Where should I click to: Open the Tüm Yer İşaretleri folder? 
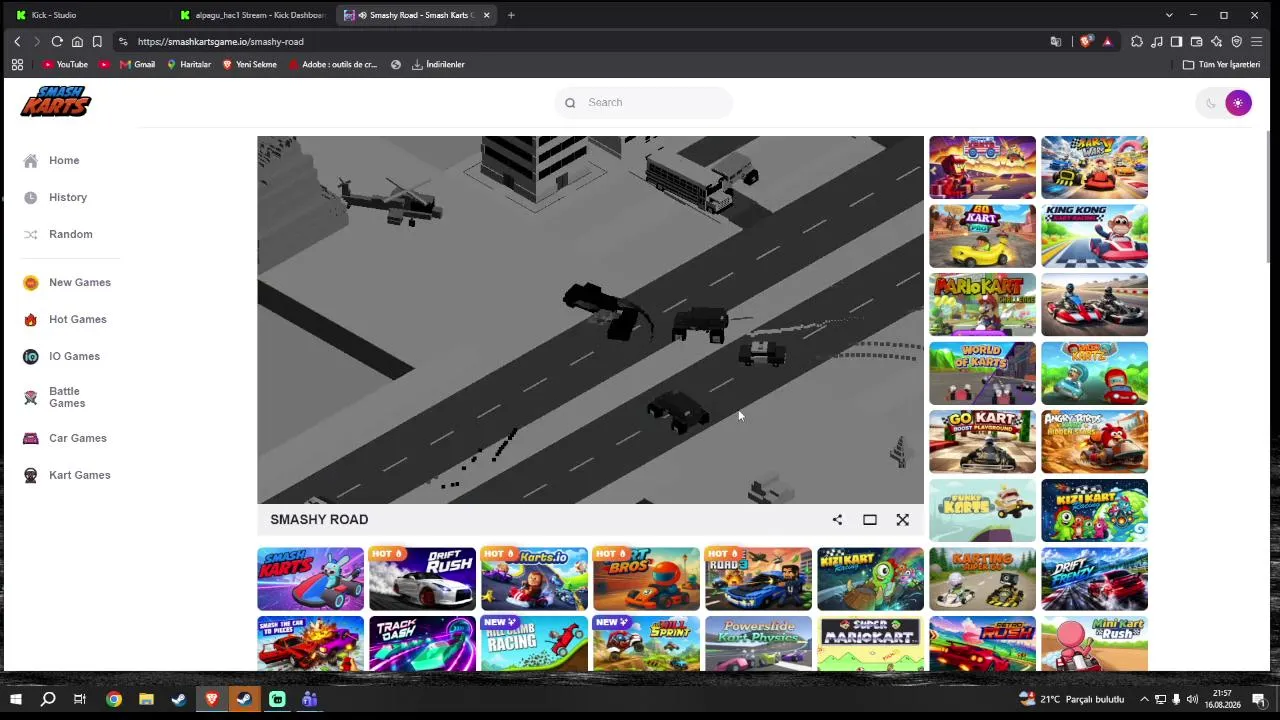coord(1221,64)
